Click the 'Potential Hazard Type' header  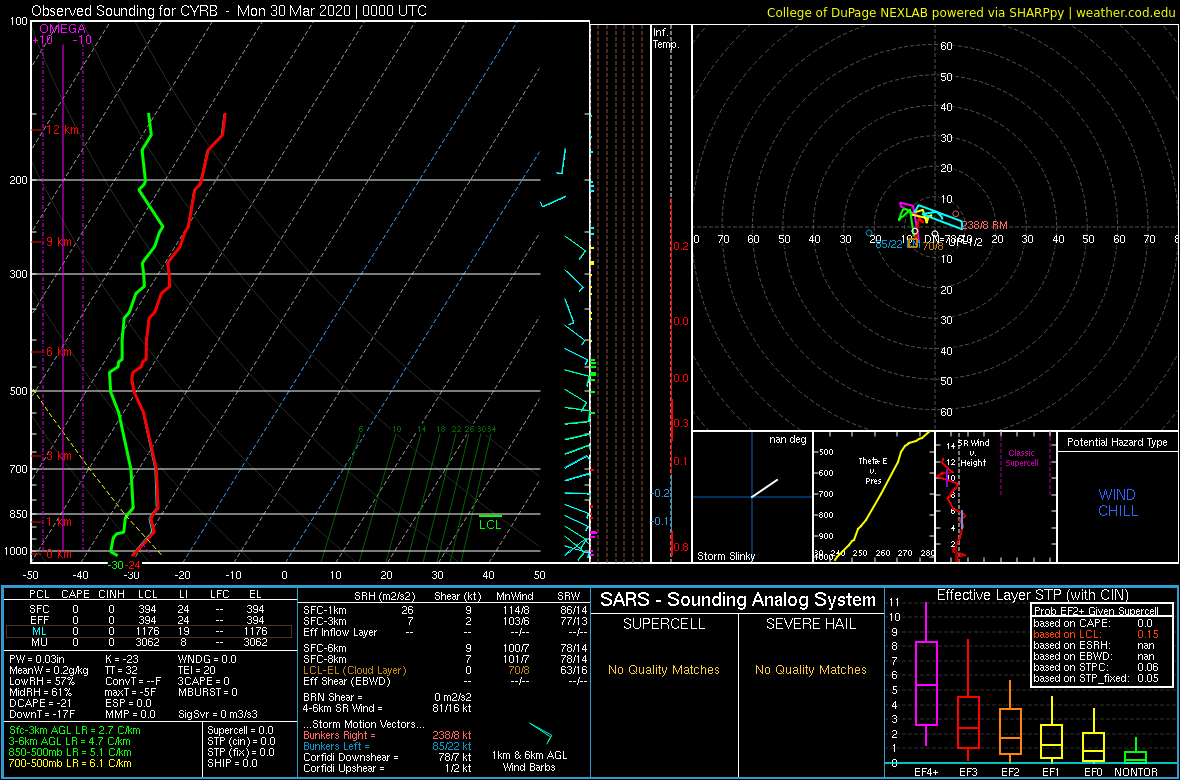(1117, 442)
